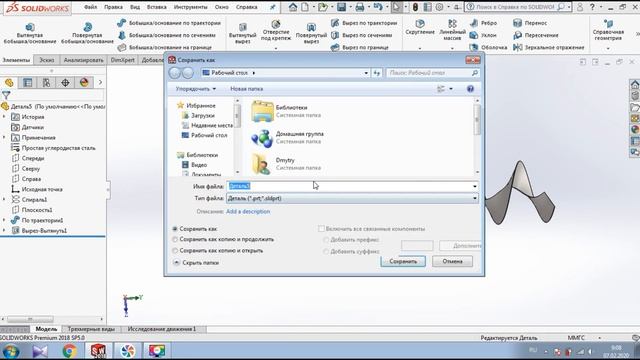640x360 pixels.
Task: Expand Спираль1 tree item
Action: point(4,200)
